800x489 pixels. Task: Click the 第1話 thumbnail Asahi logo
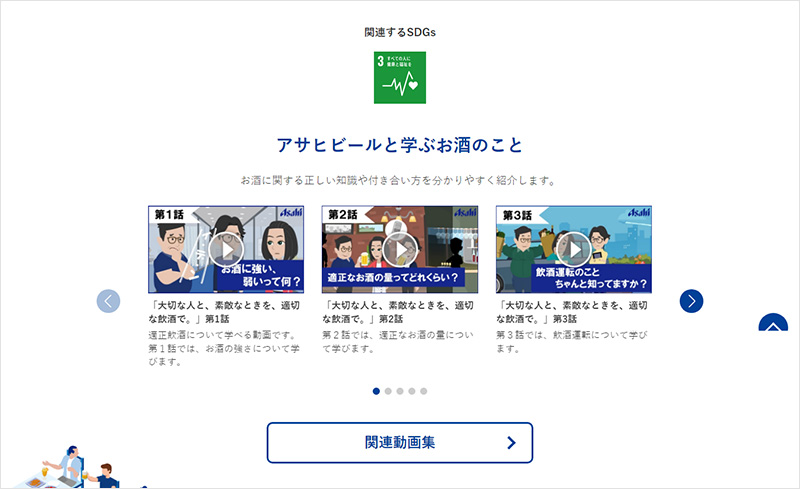[291, 212]
